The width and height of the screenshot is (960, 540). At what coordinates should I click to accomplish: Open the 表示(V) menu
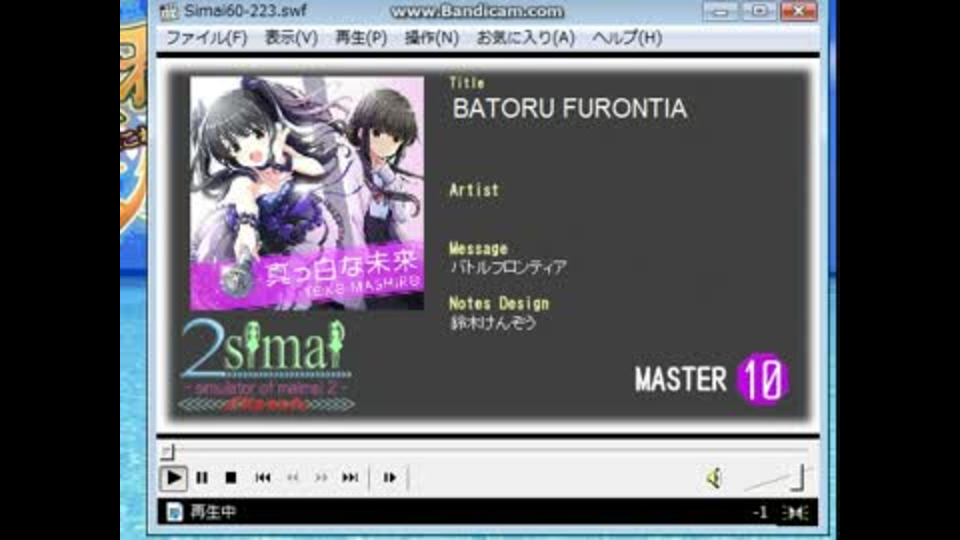click(x=291, y=38)
